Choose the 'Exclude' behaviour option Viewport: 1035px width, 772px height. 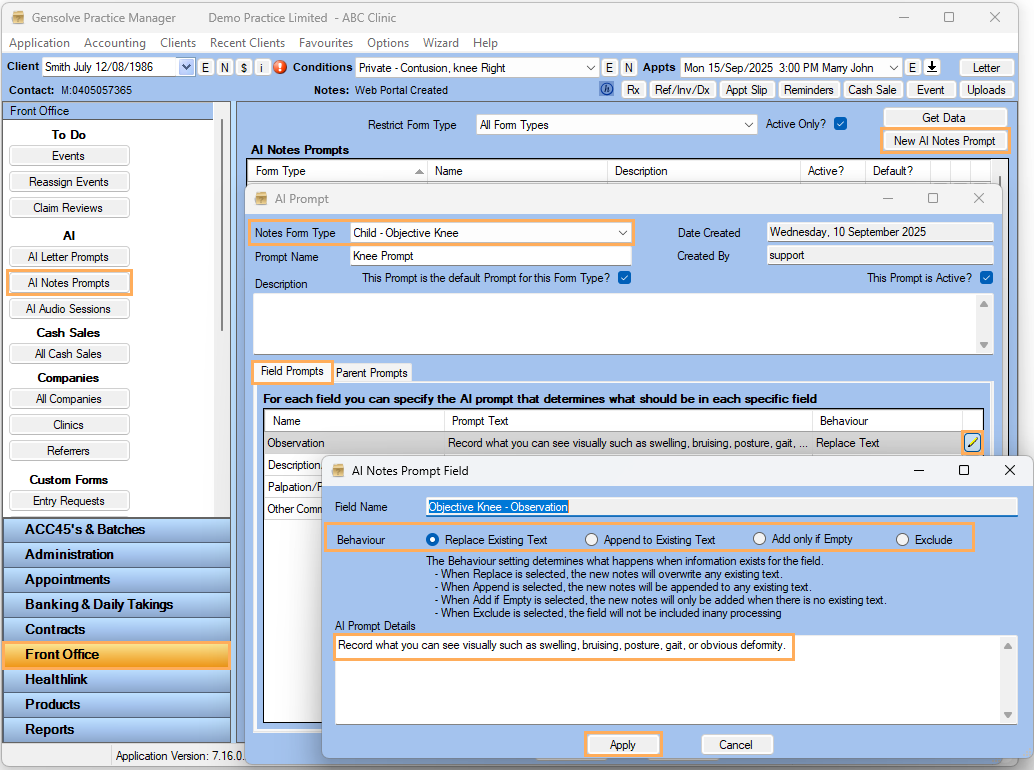[x=903, y=539]
